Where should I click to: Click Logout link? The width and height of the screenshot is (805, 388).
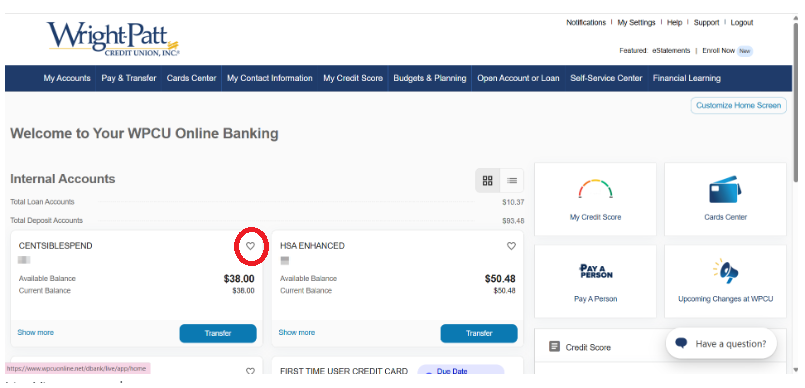click(x=741, y=23)
